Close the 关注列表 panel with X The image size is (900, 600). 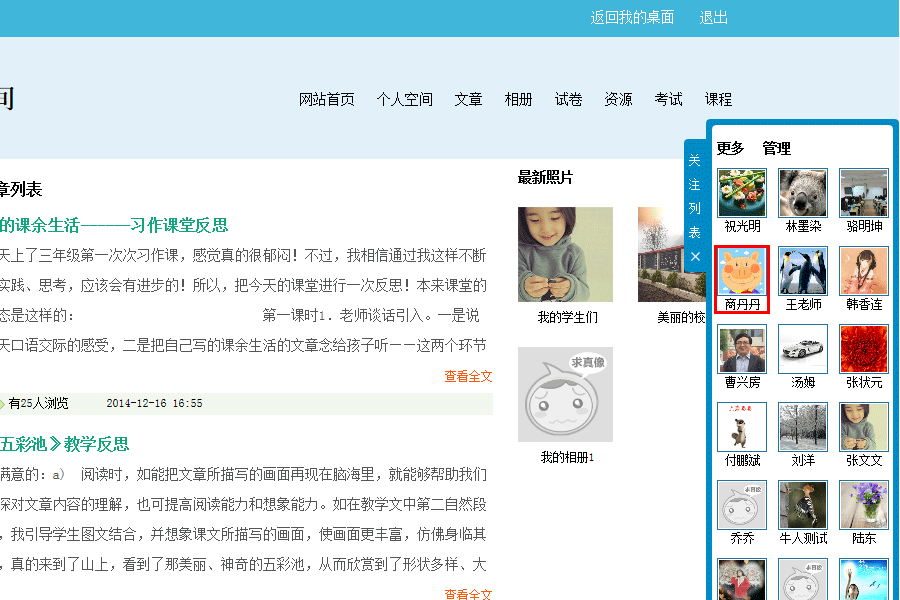695,257
